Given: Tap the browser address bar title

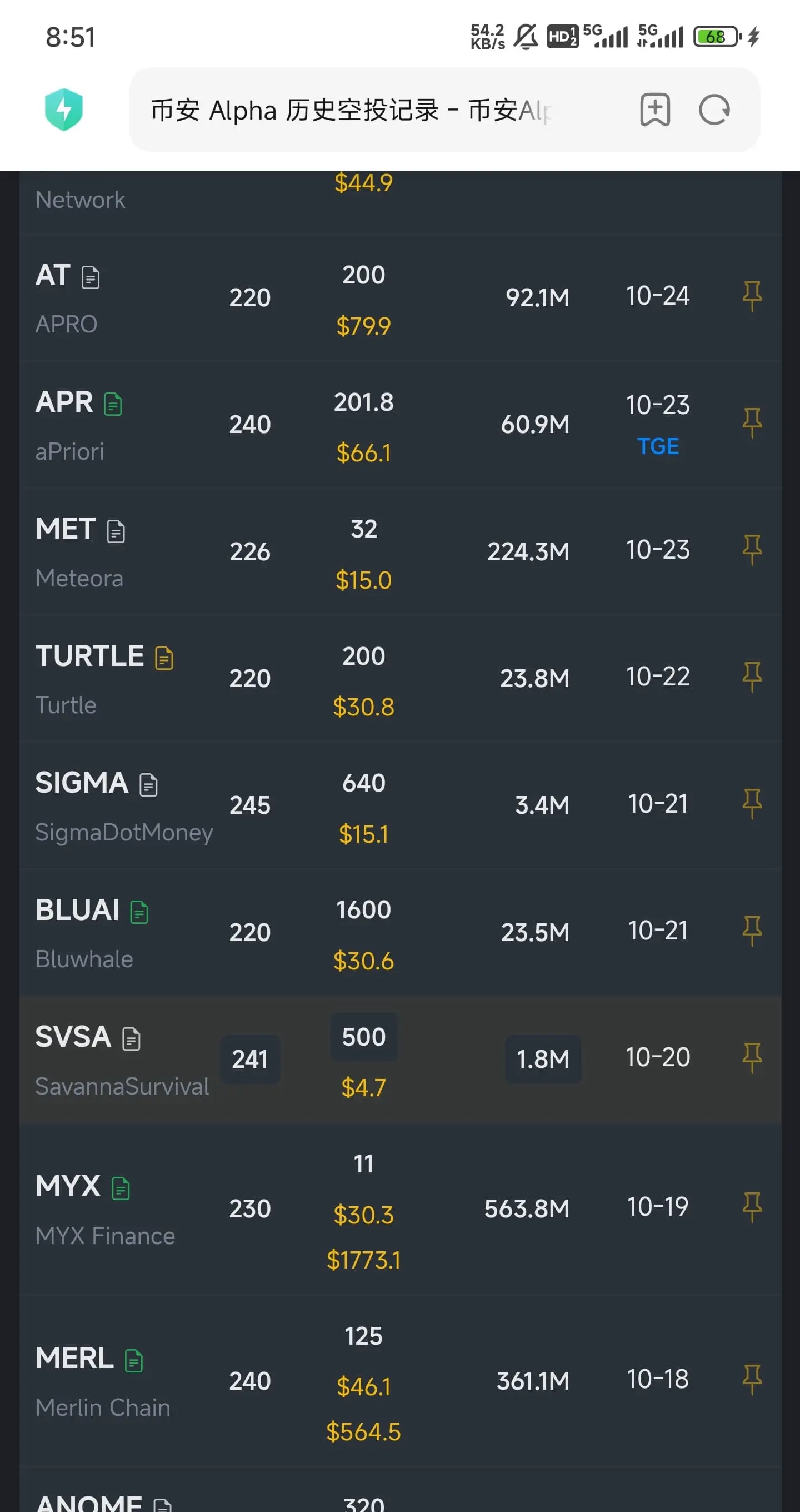Looking at the screenshot, I should coord(352,110).
